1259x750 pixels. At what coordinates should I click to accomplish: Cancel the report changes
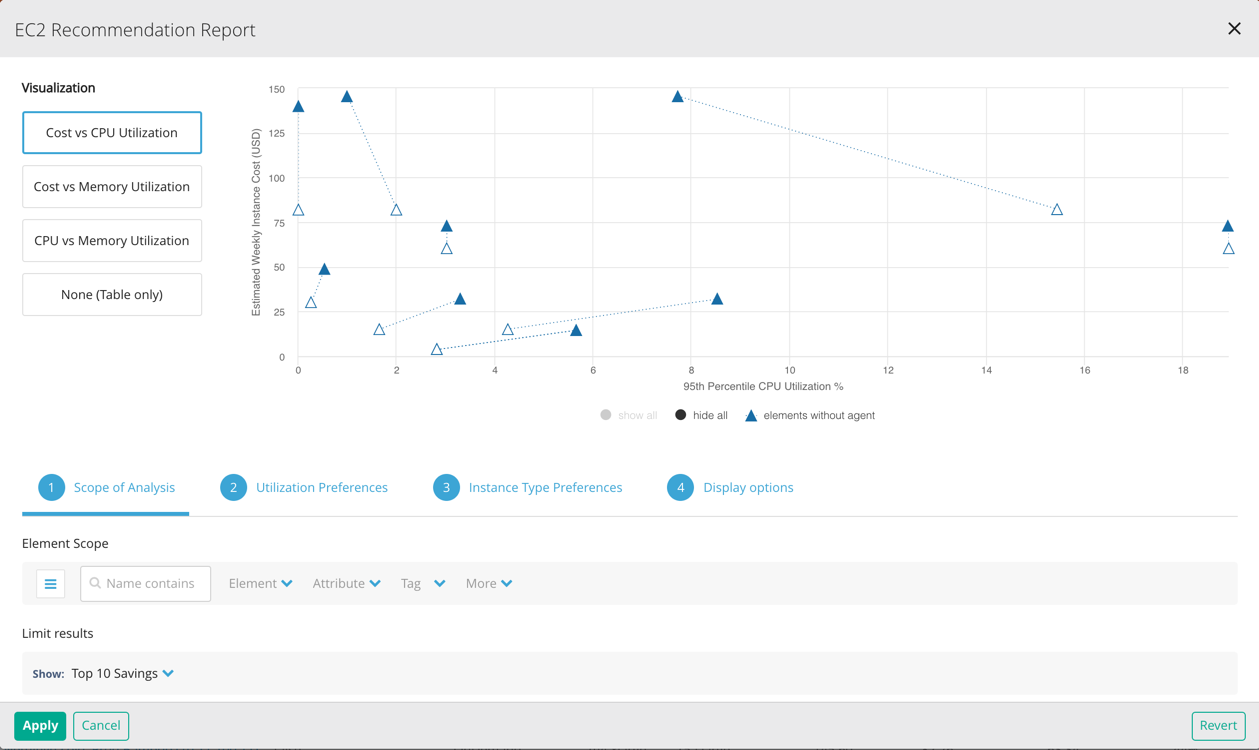[x=101, y=726]
